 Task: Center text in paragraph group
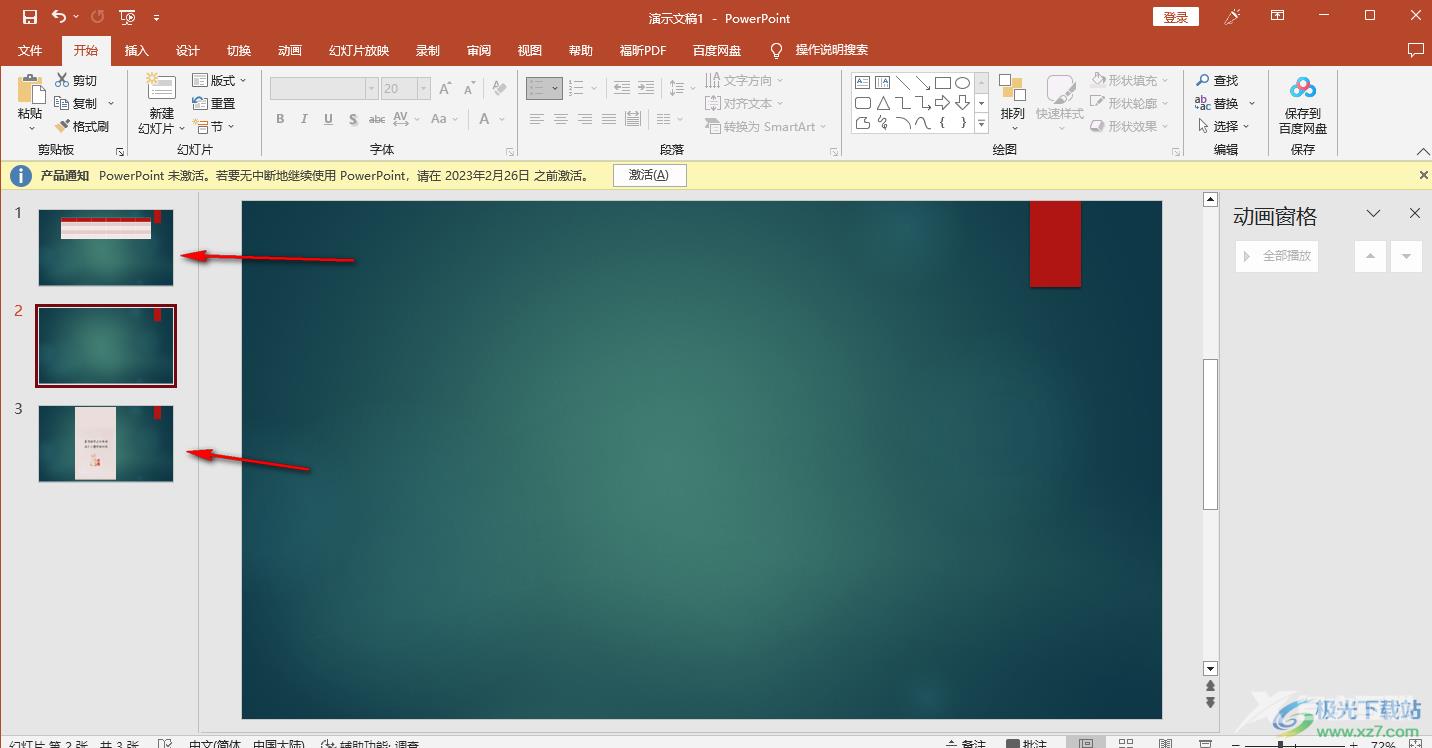[561, 119]
